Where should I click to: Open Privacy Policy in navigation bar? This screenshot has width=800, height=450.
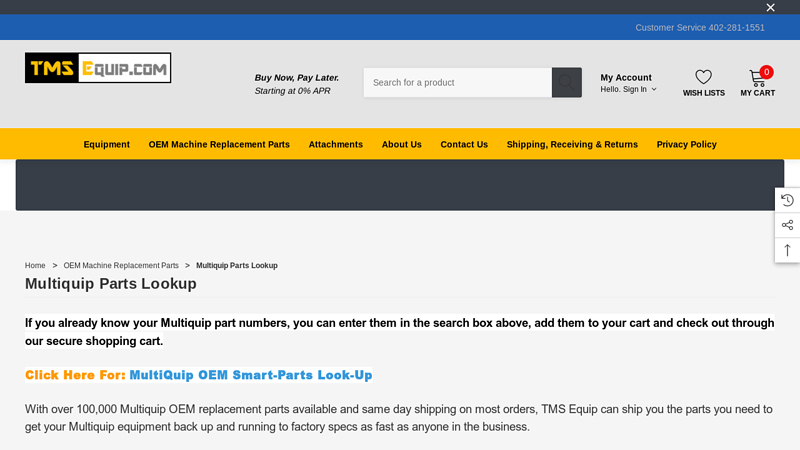click(x=686, y=144)
